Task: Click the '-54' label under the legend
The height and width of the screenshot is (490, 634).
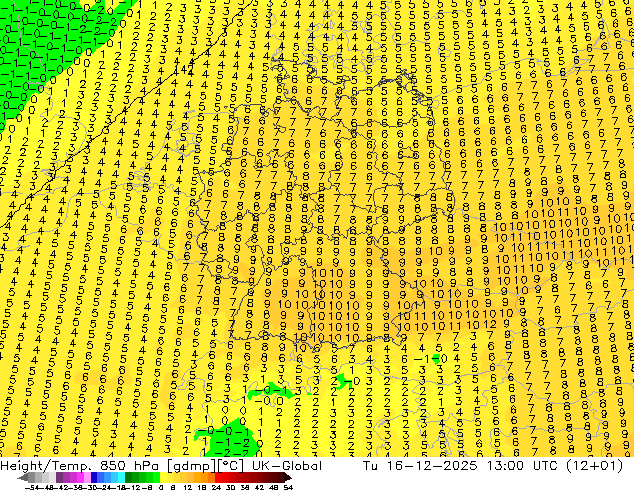Action: 32,487
